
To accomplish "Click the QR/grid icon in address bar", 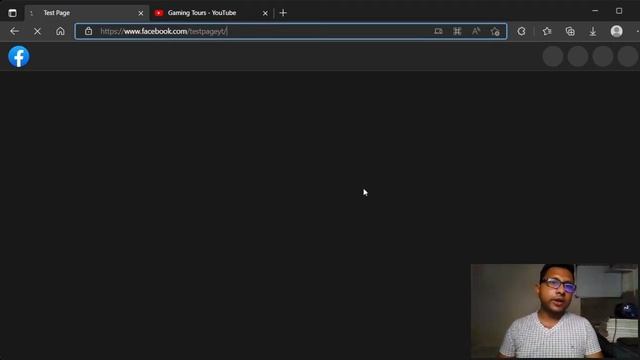I will pyautogui.click(x=457, y=31).
